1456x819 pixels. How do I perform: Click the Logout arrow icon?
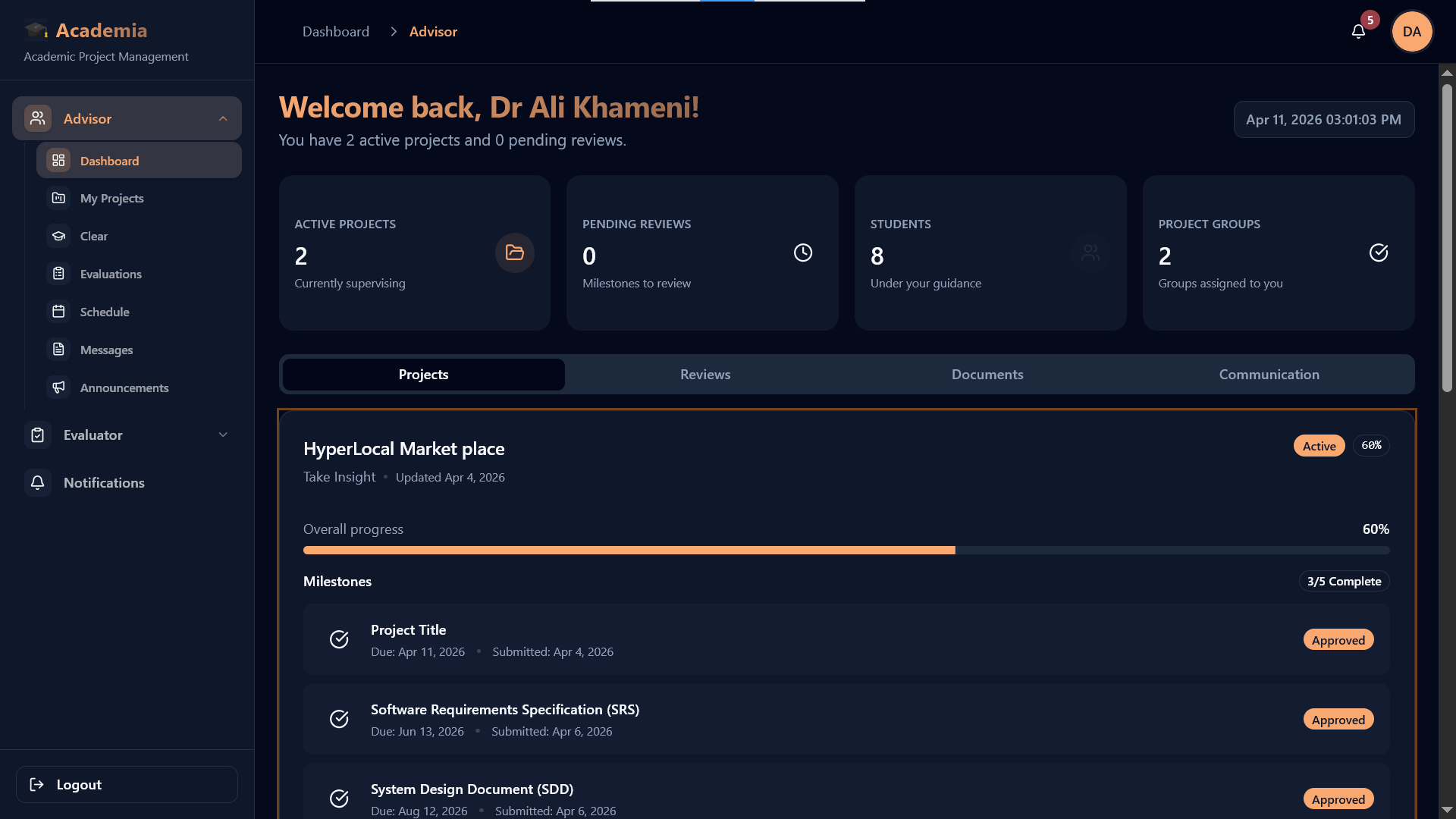[36, 785]
